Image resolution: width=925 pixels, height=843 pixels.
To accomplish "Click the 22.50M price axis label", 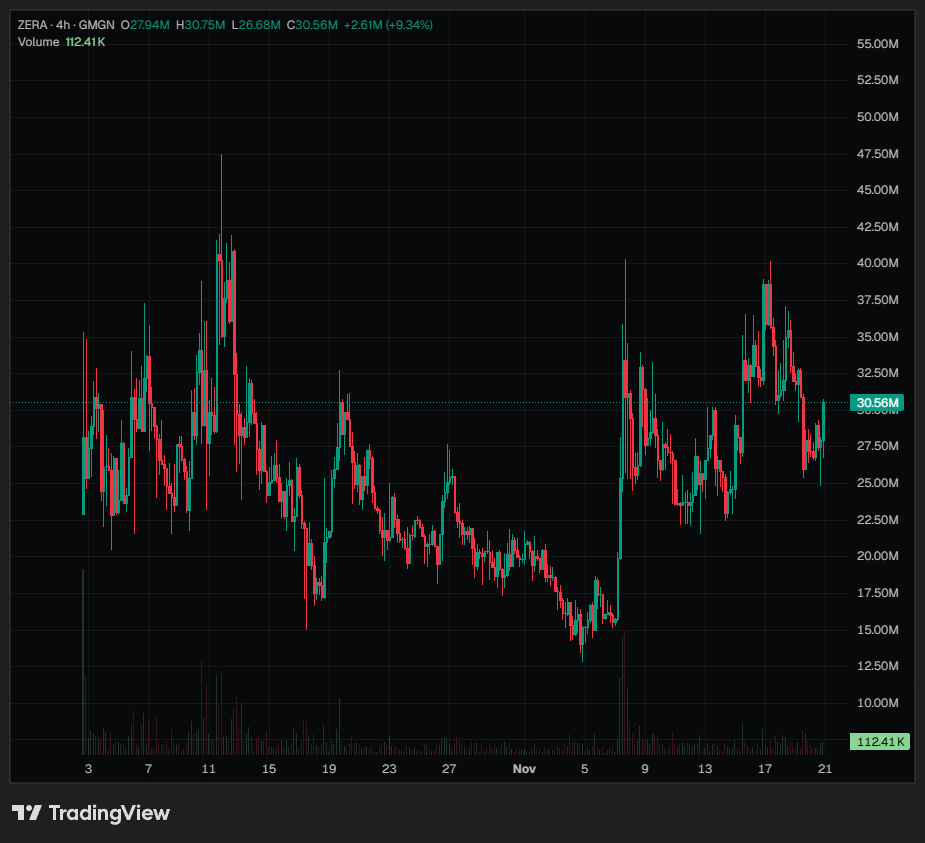I will (x=877, y=520).
